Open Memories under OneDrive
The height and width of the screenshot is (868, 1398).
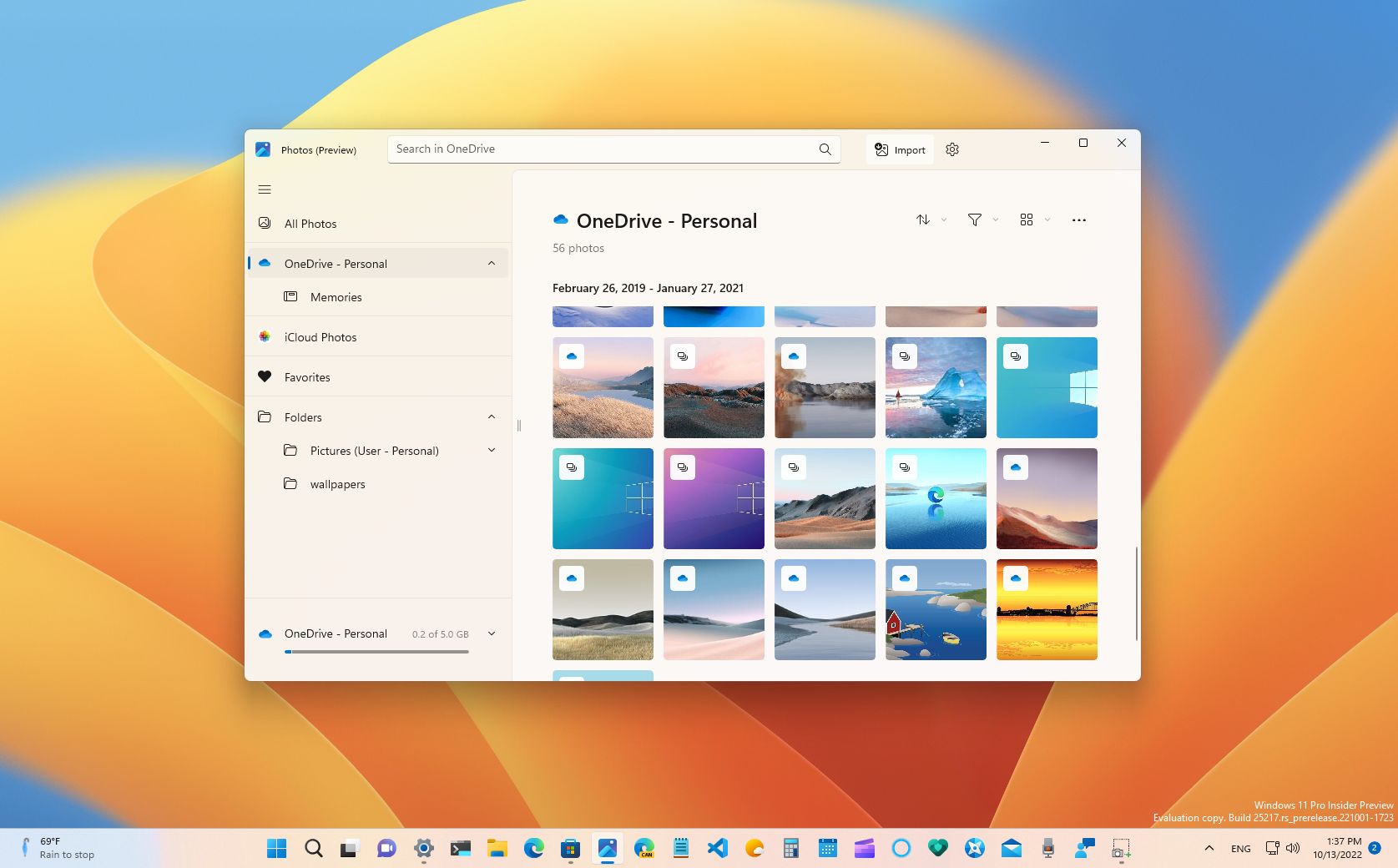click(378, 297)
